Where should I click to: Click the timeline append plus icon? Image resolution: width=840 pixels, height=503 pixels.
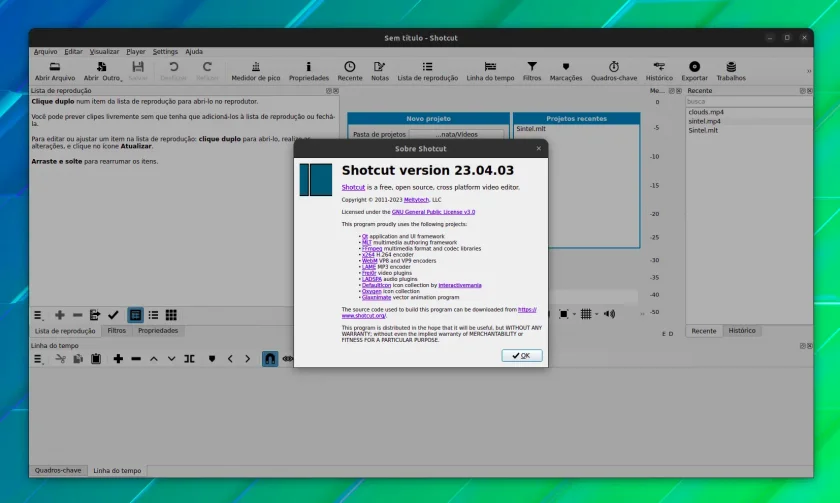(x=118, y=359)
